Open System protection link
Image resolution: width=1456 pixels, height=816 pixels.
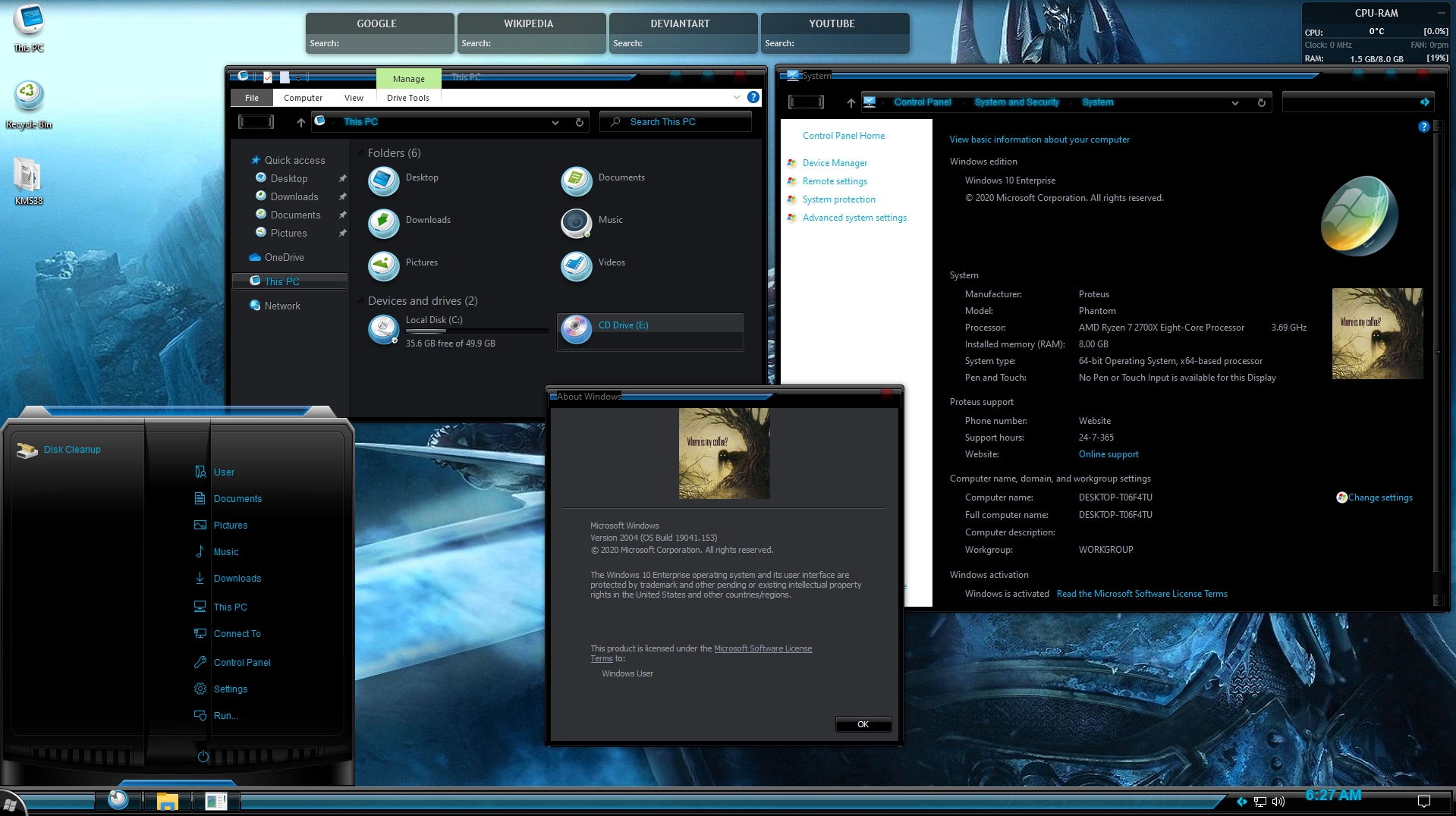click(839, 199)
